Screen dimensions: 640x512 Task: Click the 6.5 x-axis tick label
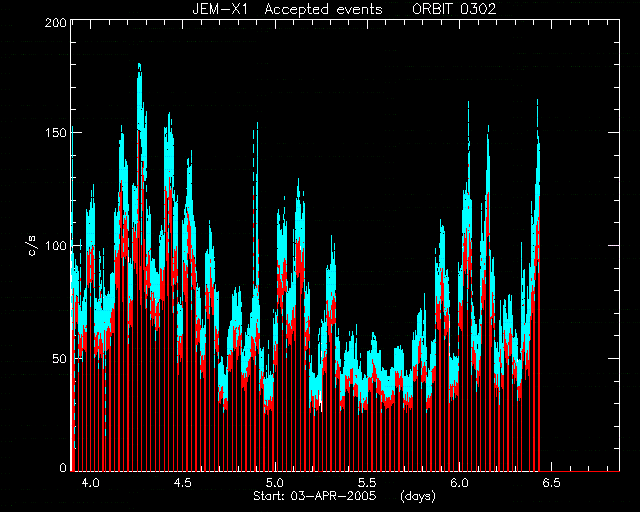[x=551, y=483]
